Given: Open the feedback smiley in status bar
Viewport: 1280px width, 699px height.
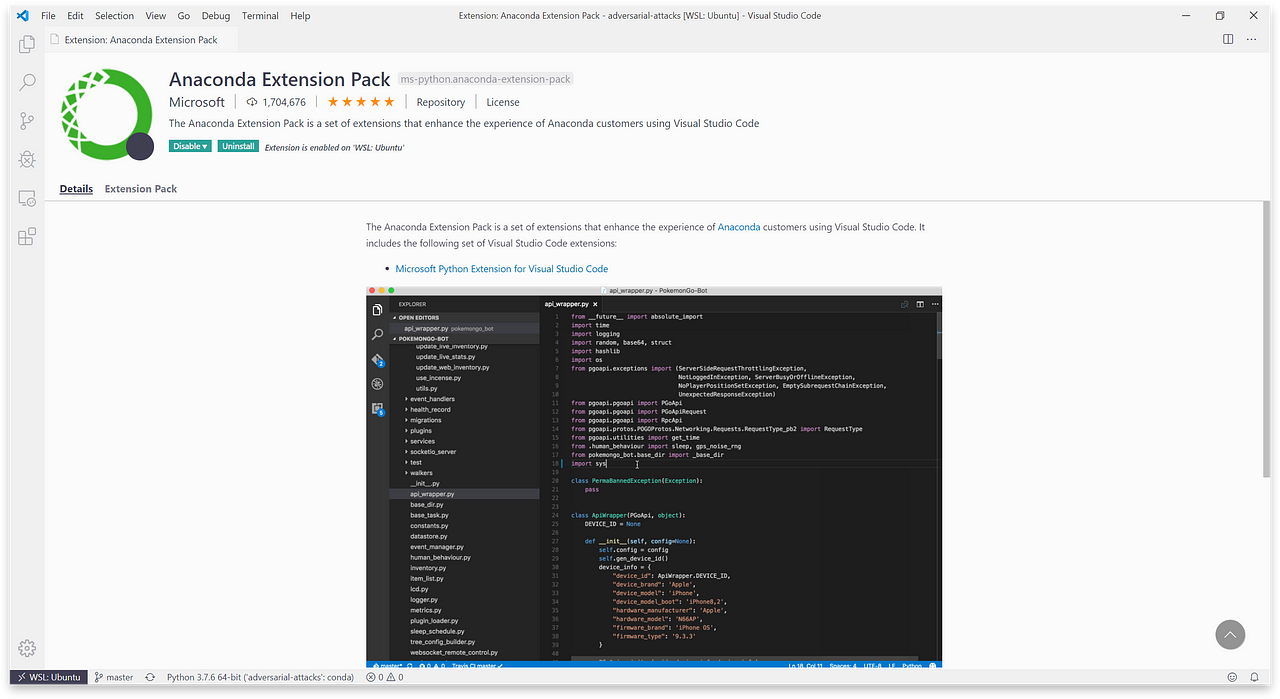Looking at the screenshot, I should click(1230, 677).
